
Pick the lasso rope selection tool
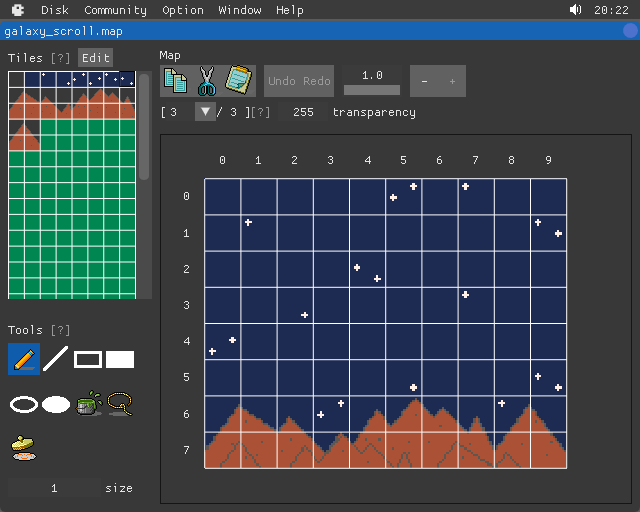(120, 403)
